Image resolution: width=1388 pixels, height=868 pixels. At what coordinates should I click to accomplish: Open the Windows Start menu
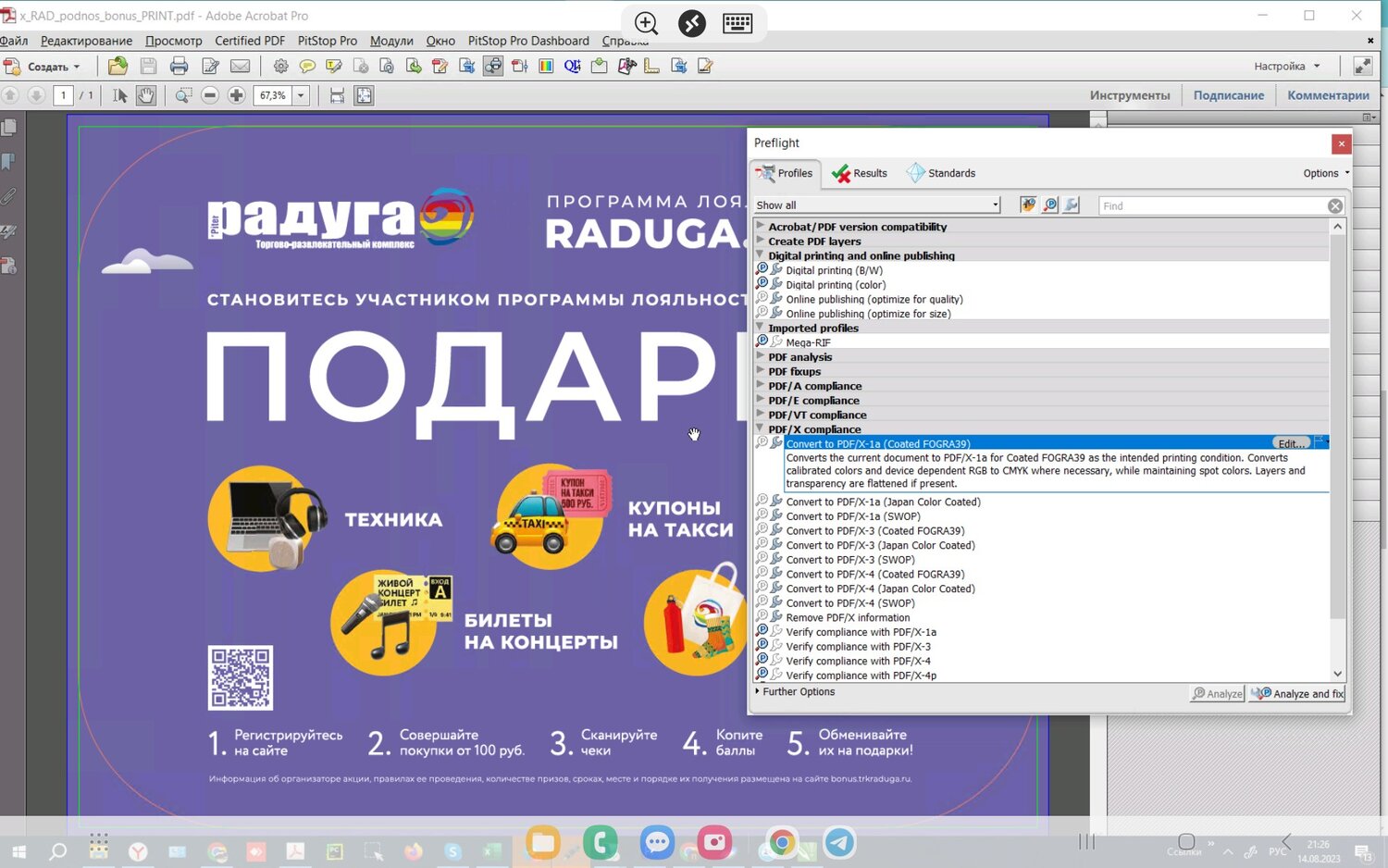pyautogui.click(x=19, y=850)
